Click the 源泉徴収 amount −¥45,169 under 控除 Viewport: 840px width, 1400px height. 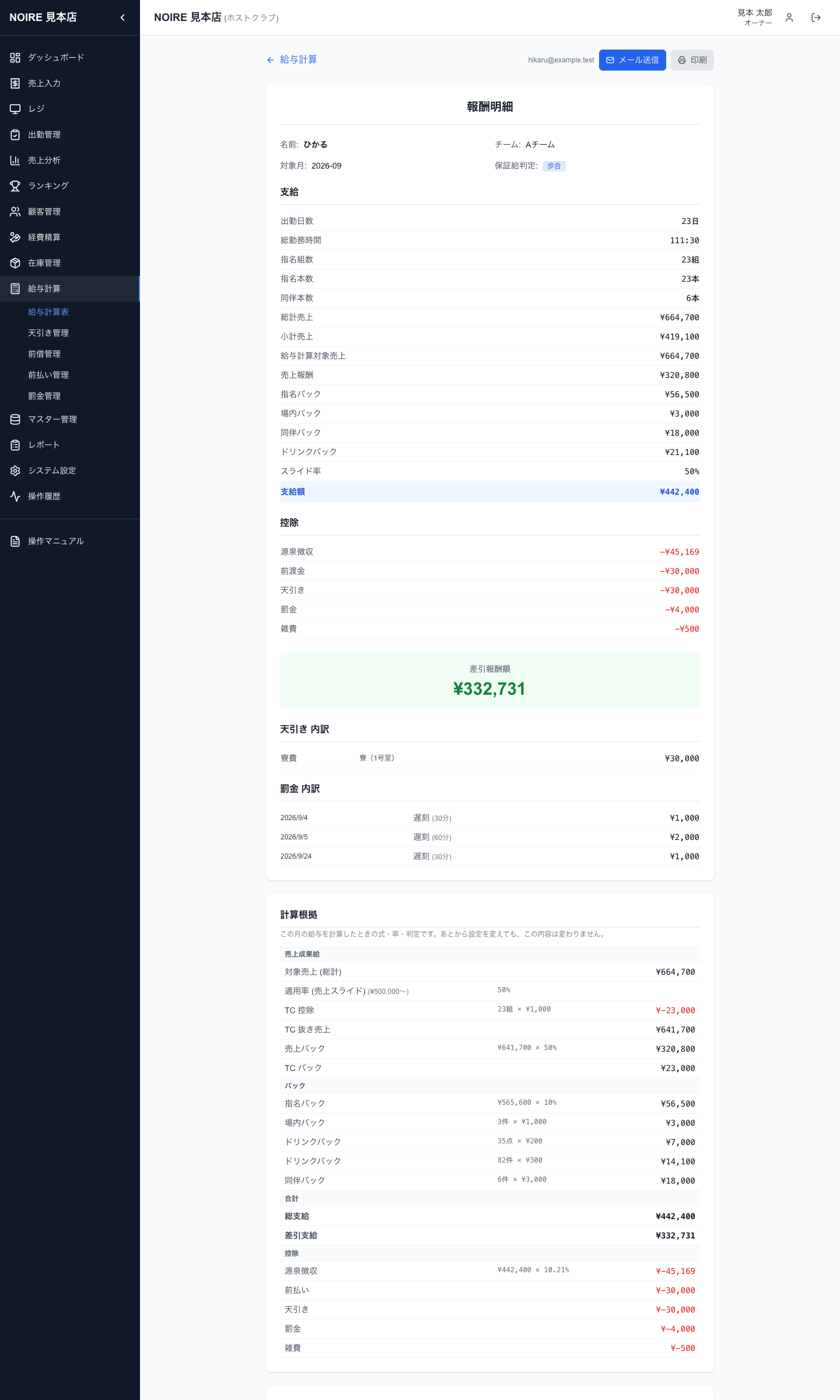click(x=680, y=552)
